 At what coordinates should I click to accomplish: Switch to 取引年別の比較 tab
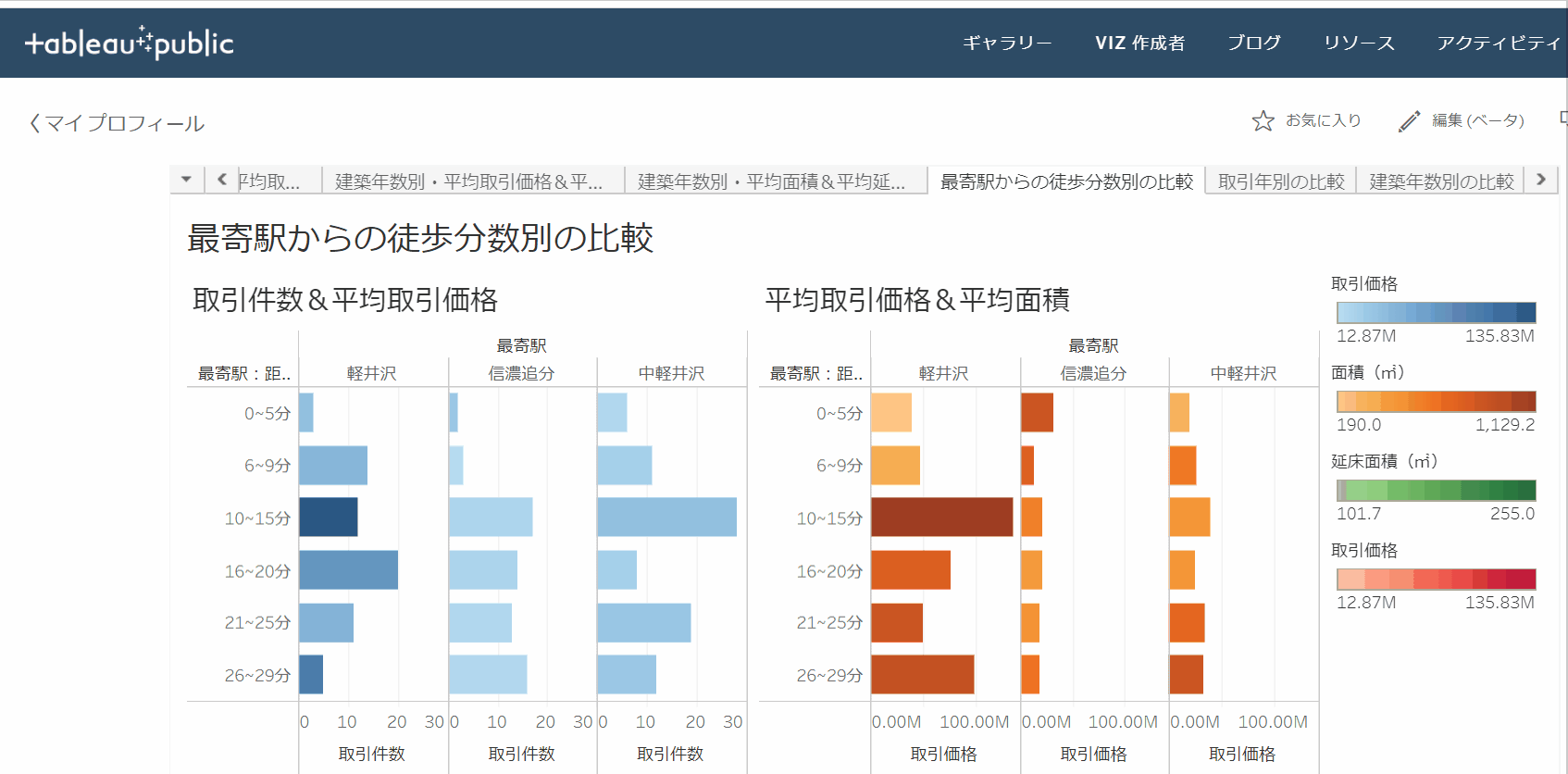1281,181
